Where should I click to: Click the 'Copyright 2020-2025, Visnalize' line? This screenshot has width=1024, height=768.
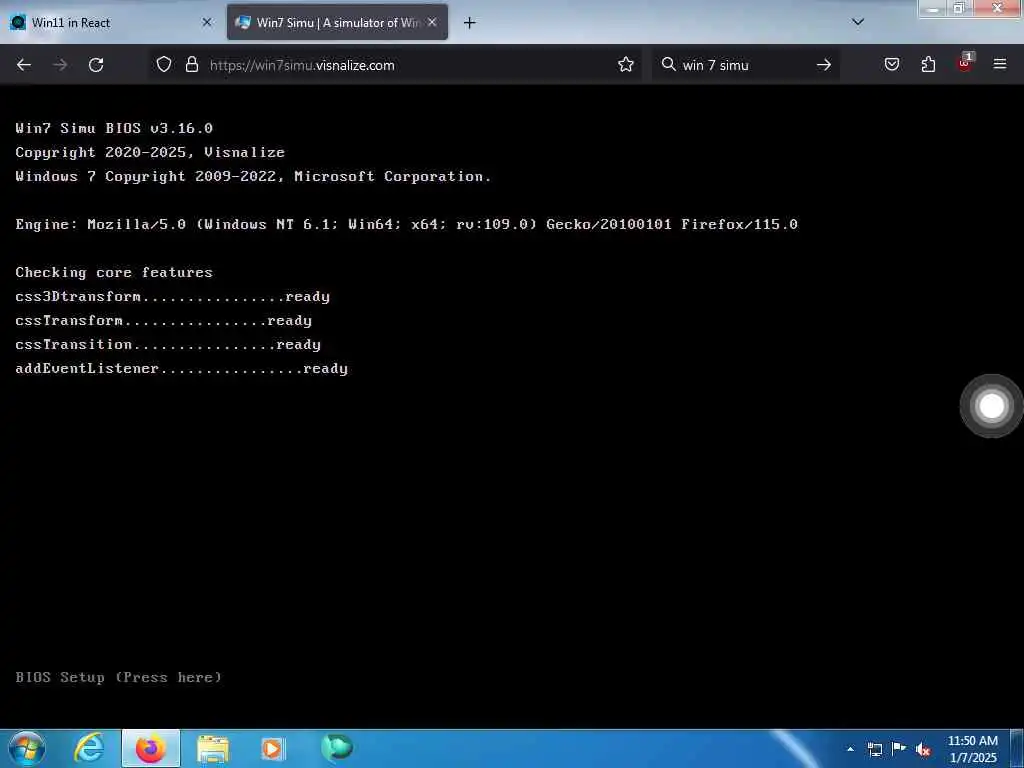pos(150,152)
